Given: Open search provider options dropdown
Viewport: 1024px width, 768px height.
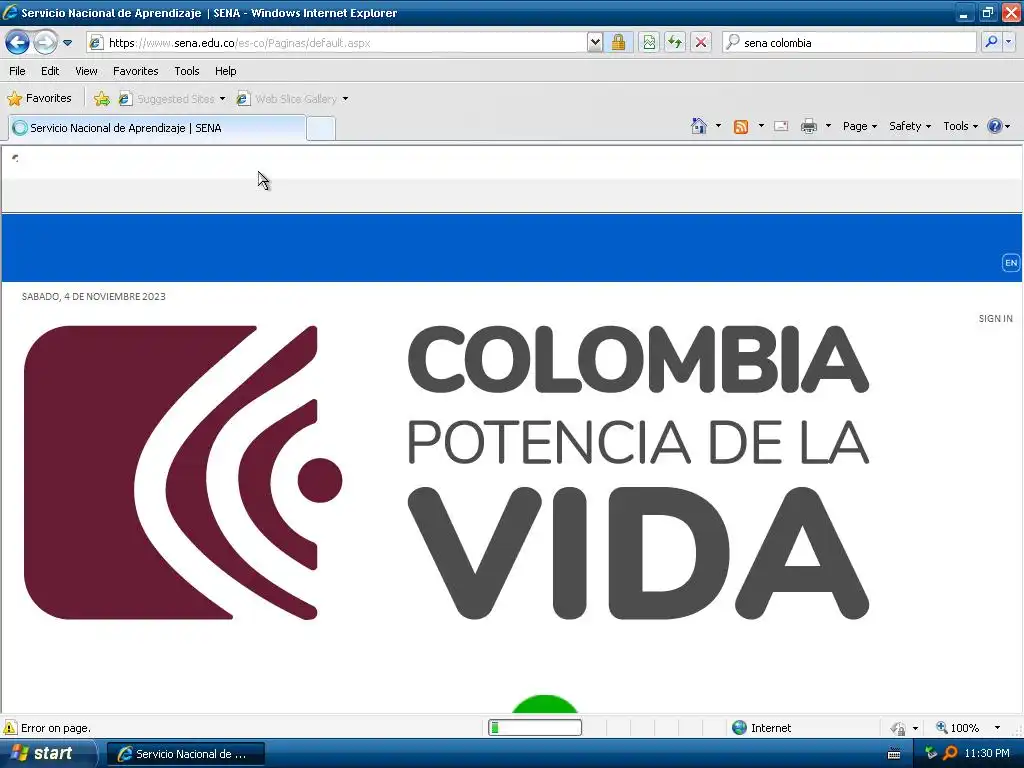Looking at the screenshot, I should (1009, 42).
